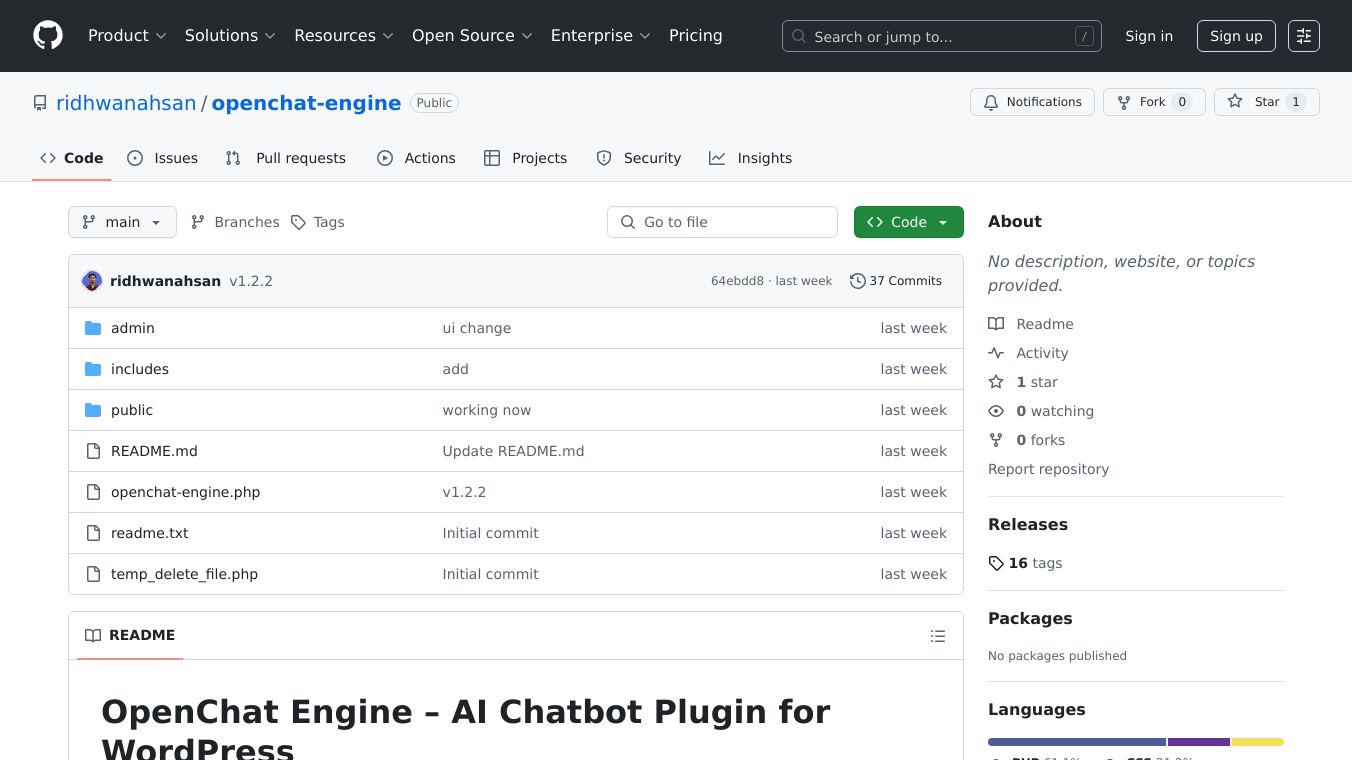Viewport: 1352px width, 760px height.
Task: Click the commit history clock icon
Action: click(x=857, y=281)
